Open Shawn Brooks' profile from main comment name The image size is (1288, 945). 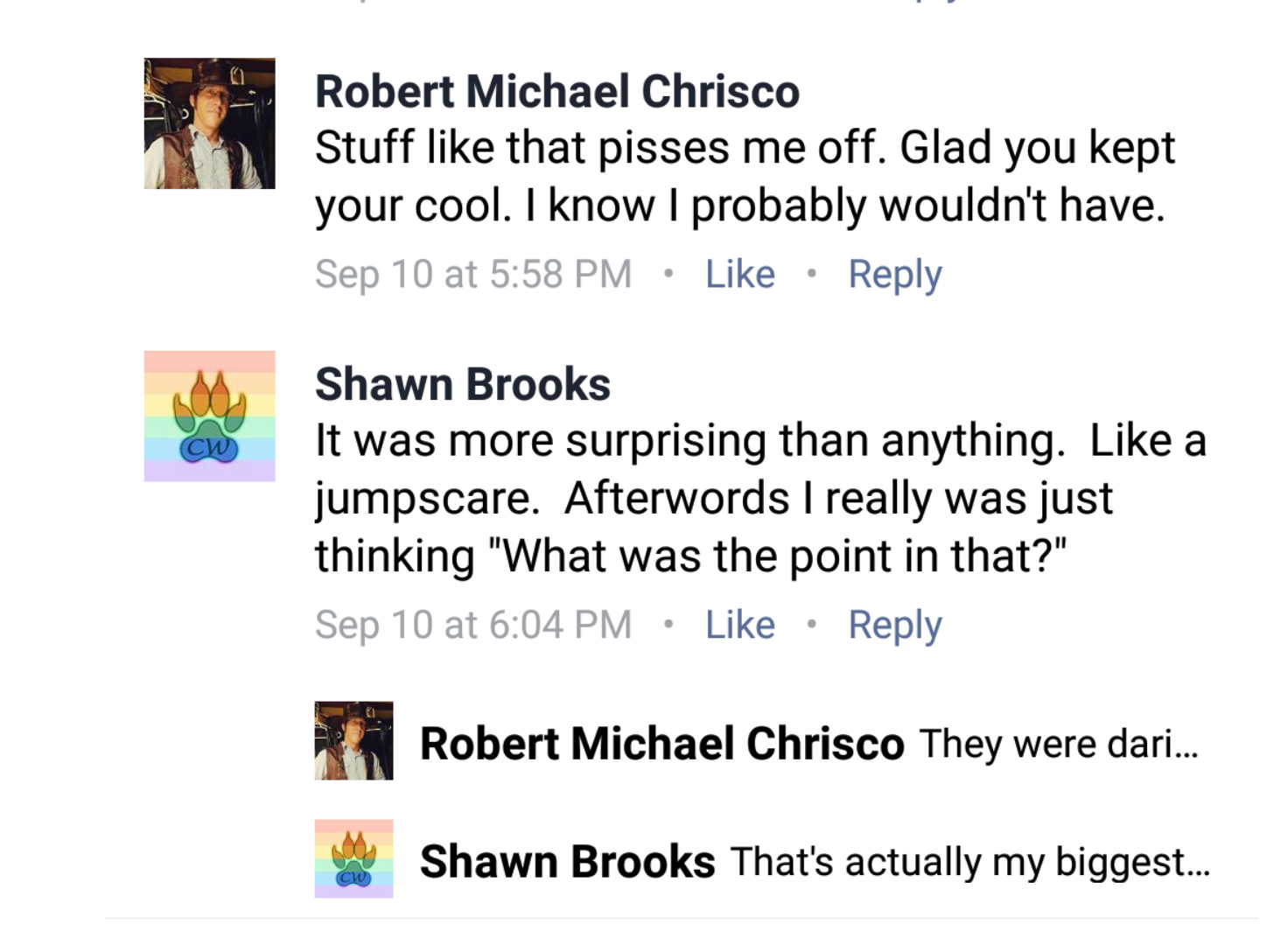click(463, 384)
